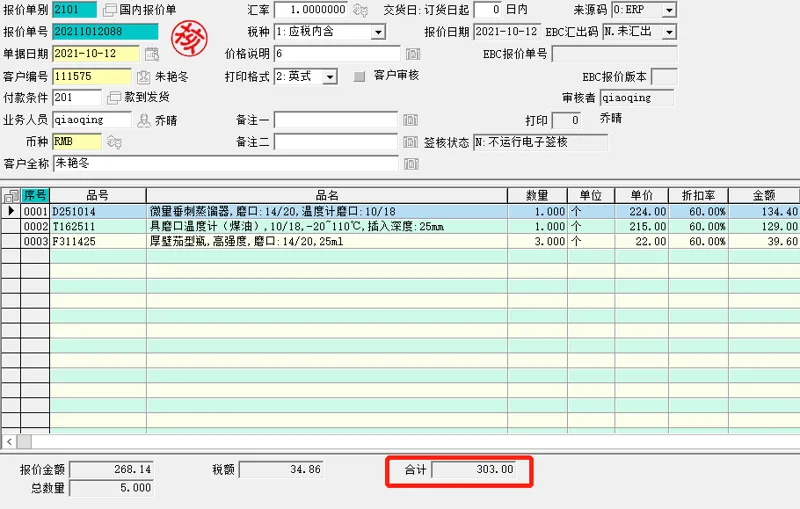Click product name 具磨口温度计 cell

click(x=327, y=226)
